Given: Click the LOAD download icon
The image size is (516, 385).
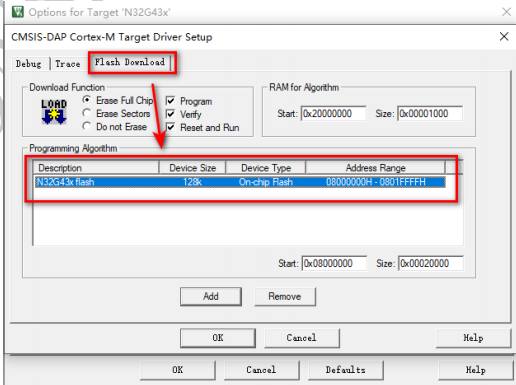Looking at the screenshot, I should (54, 112).
